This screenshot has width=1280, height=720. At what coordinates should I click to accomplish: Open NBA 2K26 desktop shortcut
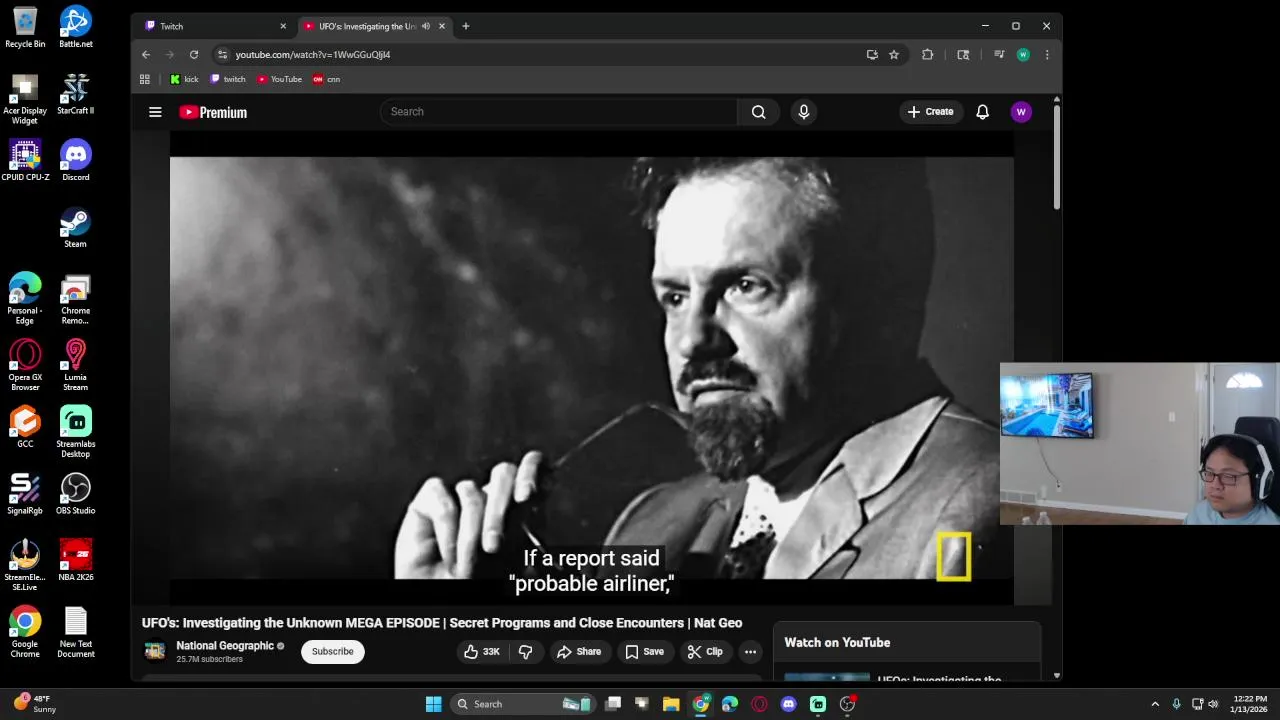pos(76,560)
